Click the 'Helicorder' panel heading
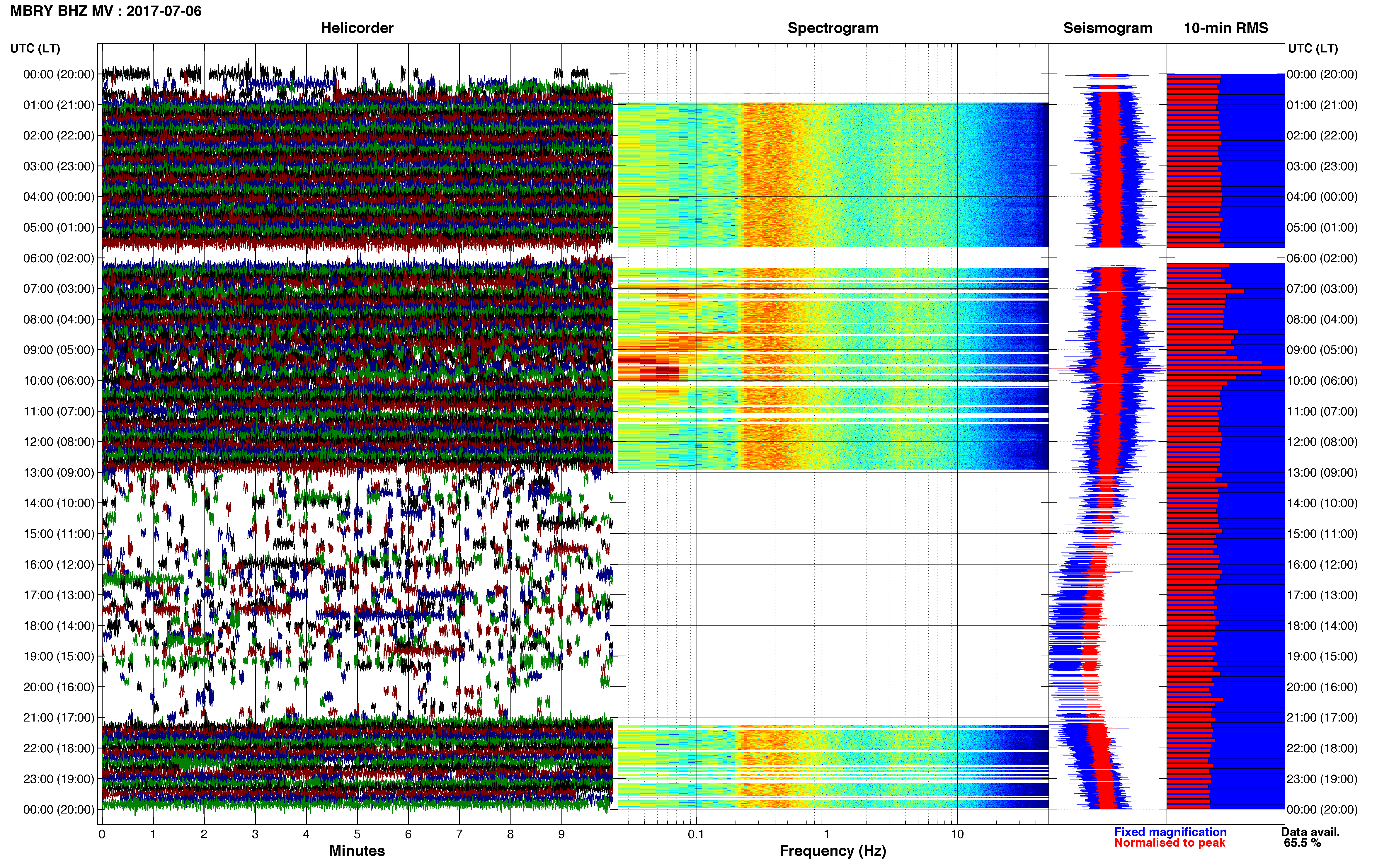1389x868 pixels. 357,28
